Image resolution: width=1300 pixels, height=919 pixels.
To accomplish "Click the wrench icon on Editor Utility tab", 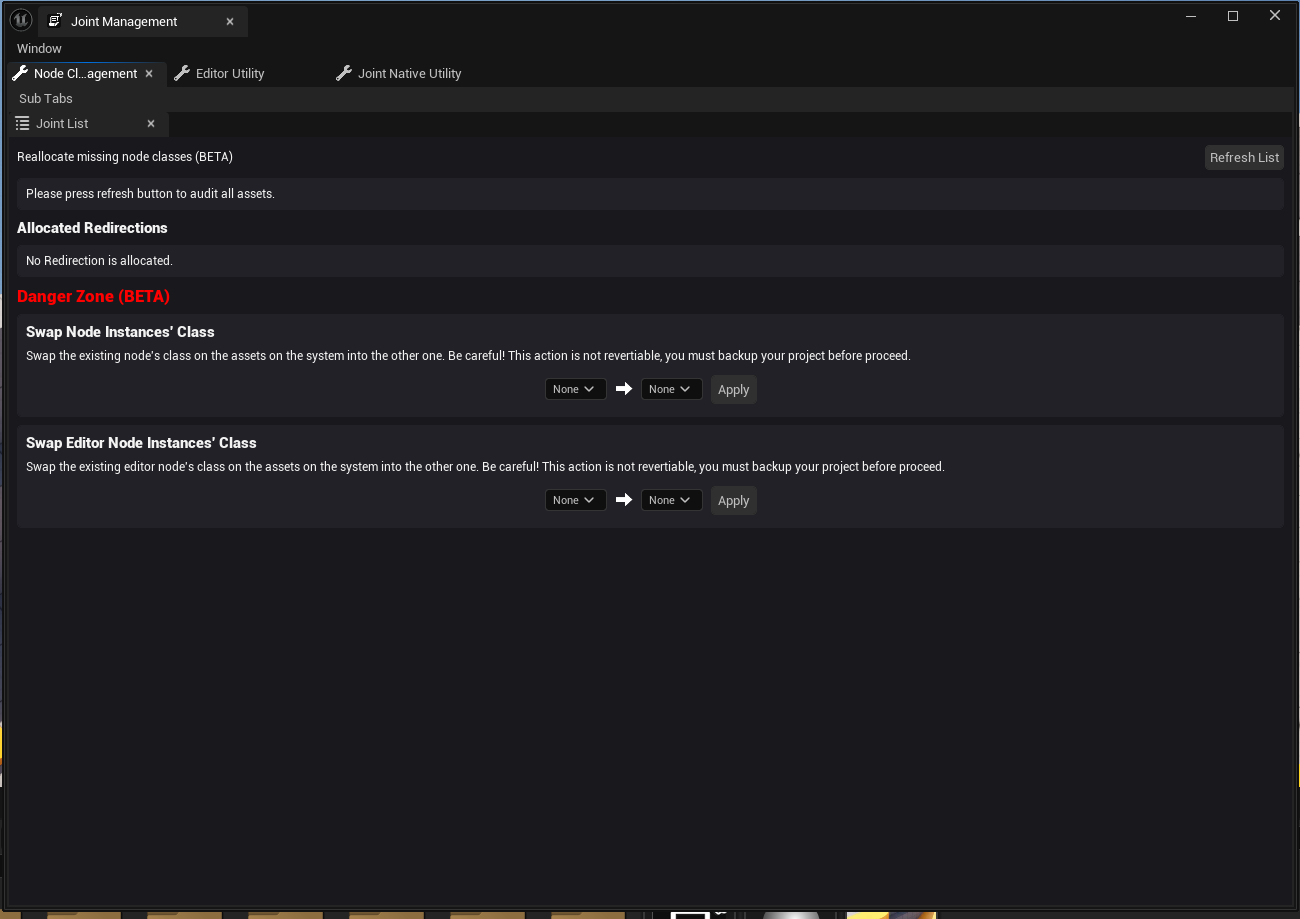I will [182, 74].
